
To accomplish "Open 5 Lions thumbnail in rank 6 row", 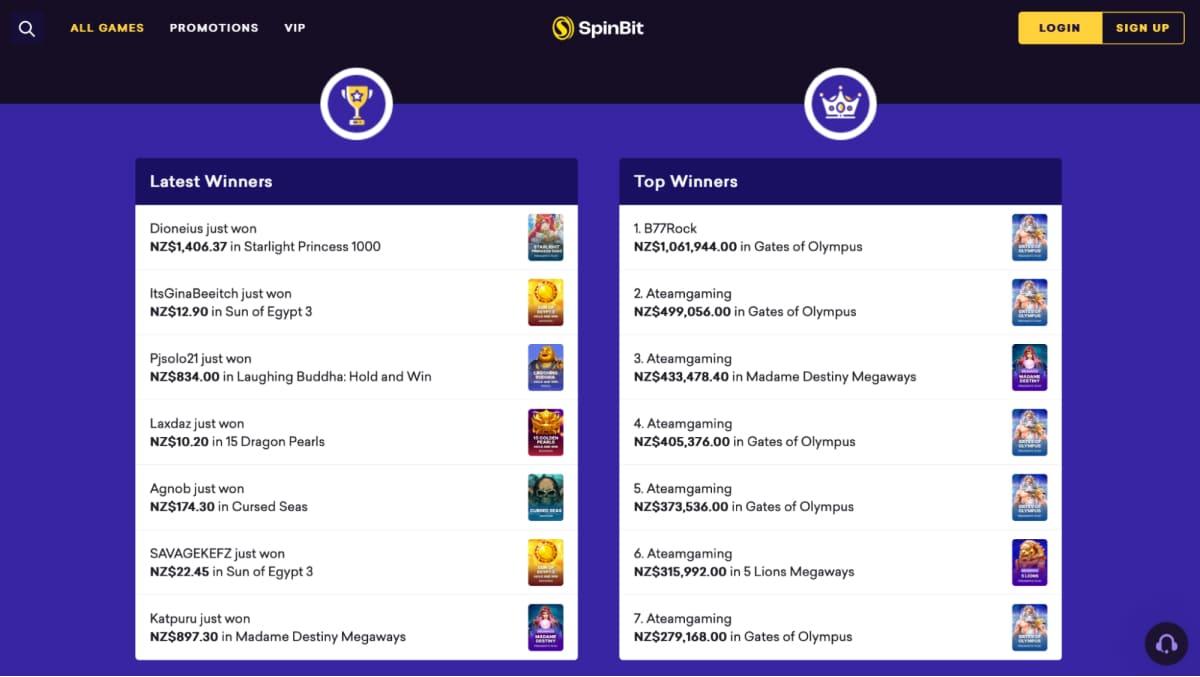I will [x=1030, y=562].
